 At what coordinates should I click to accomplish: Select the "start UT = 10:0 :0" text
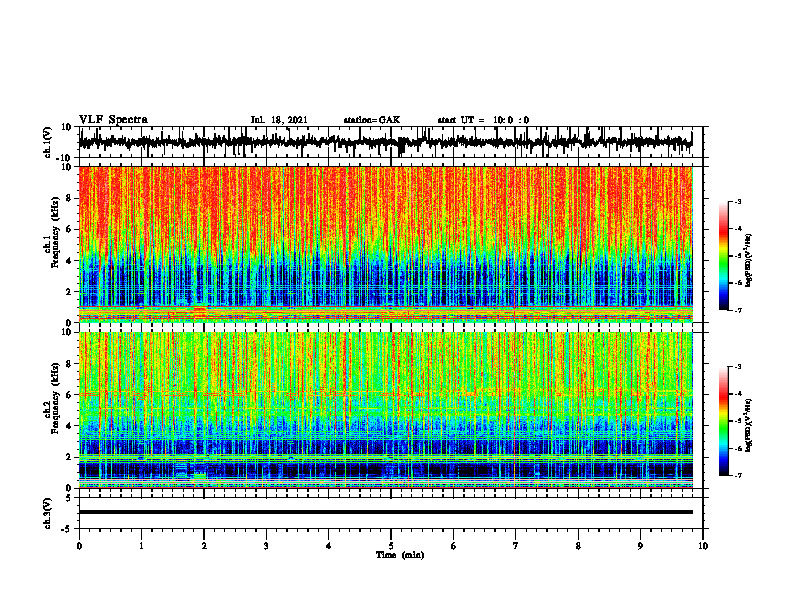coord(483,120)
